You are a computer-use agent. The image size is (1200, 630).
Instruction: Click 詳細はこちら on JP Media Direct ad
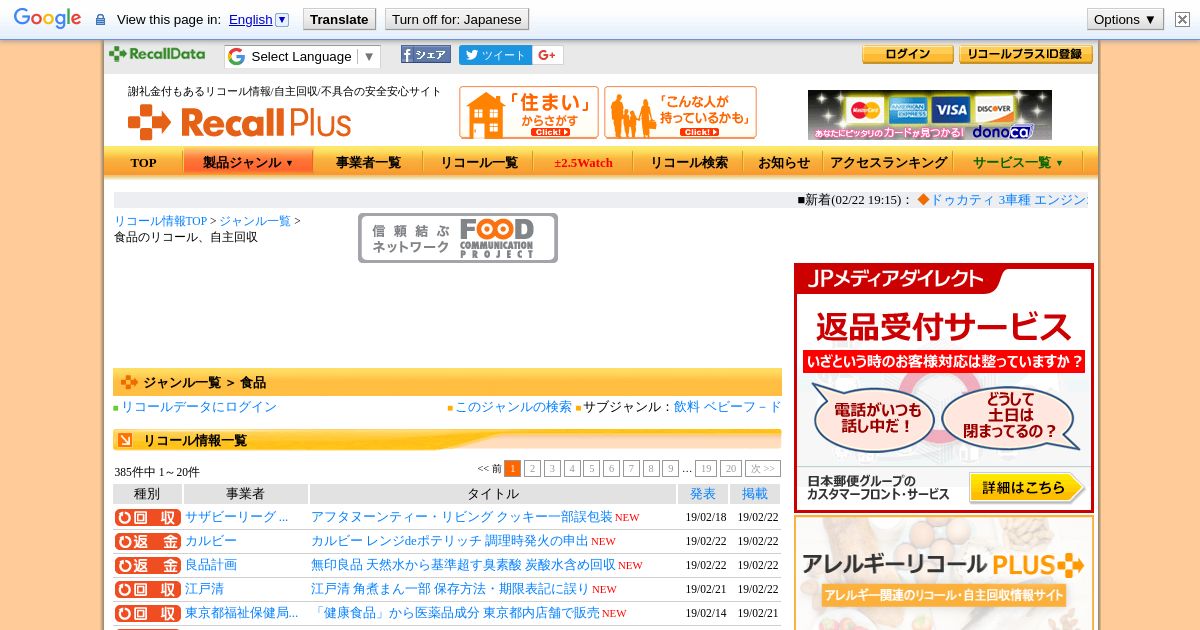pos(1026,488)
